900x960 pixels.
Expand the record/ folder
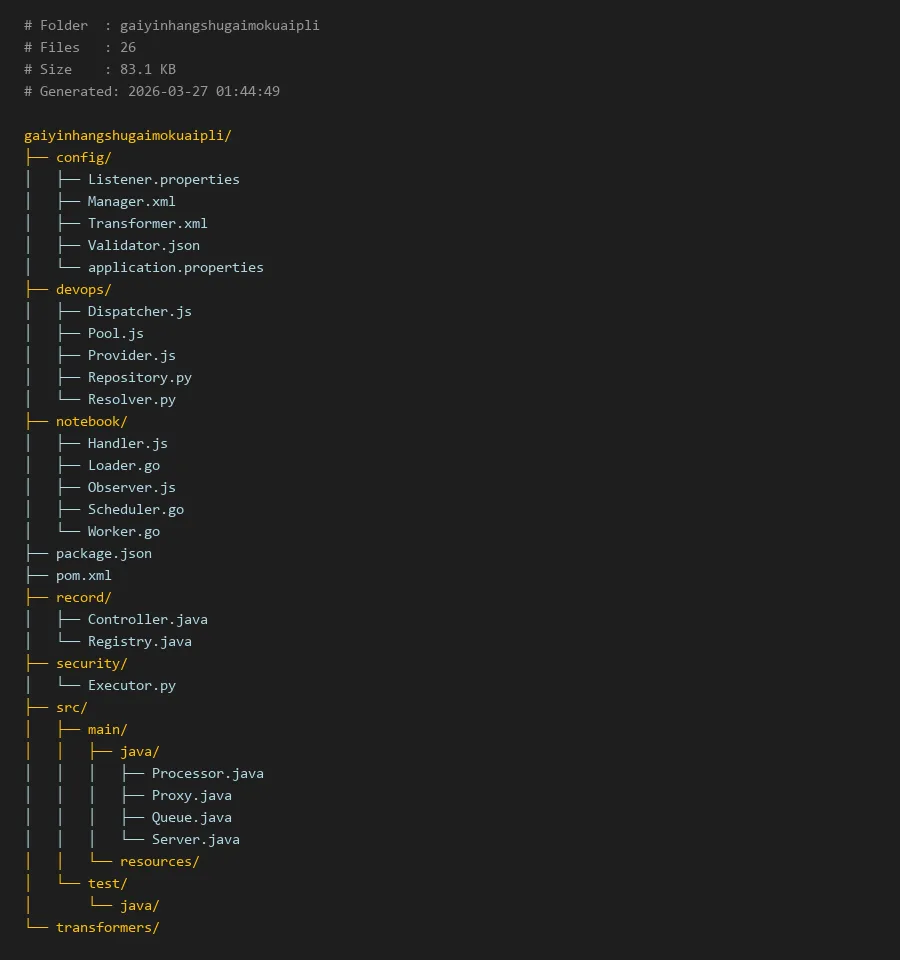83,597
